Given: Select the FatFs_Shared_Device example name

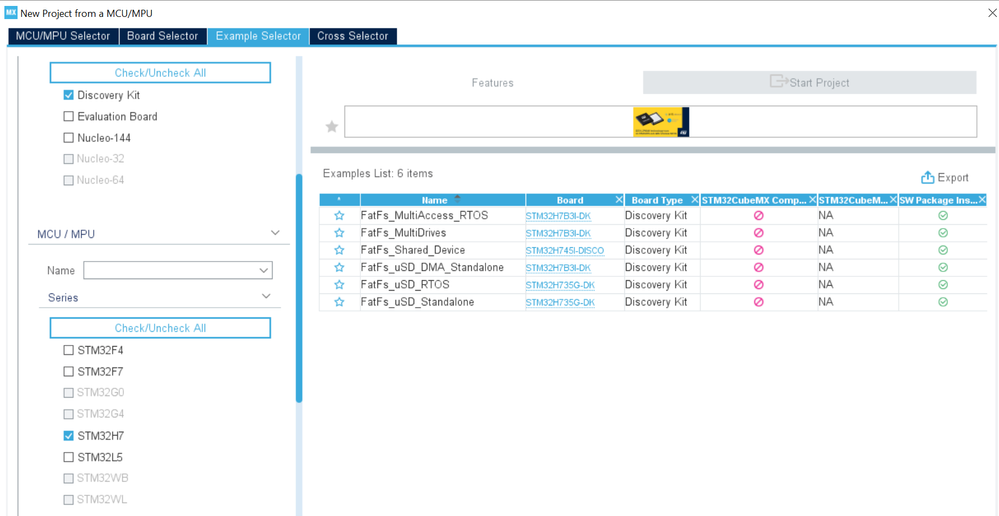Looking at the screenshot, I should tap(413, 250).
